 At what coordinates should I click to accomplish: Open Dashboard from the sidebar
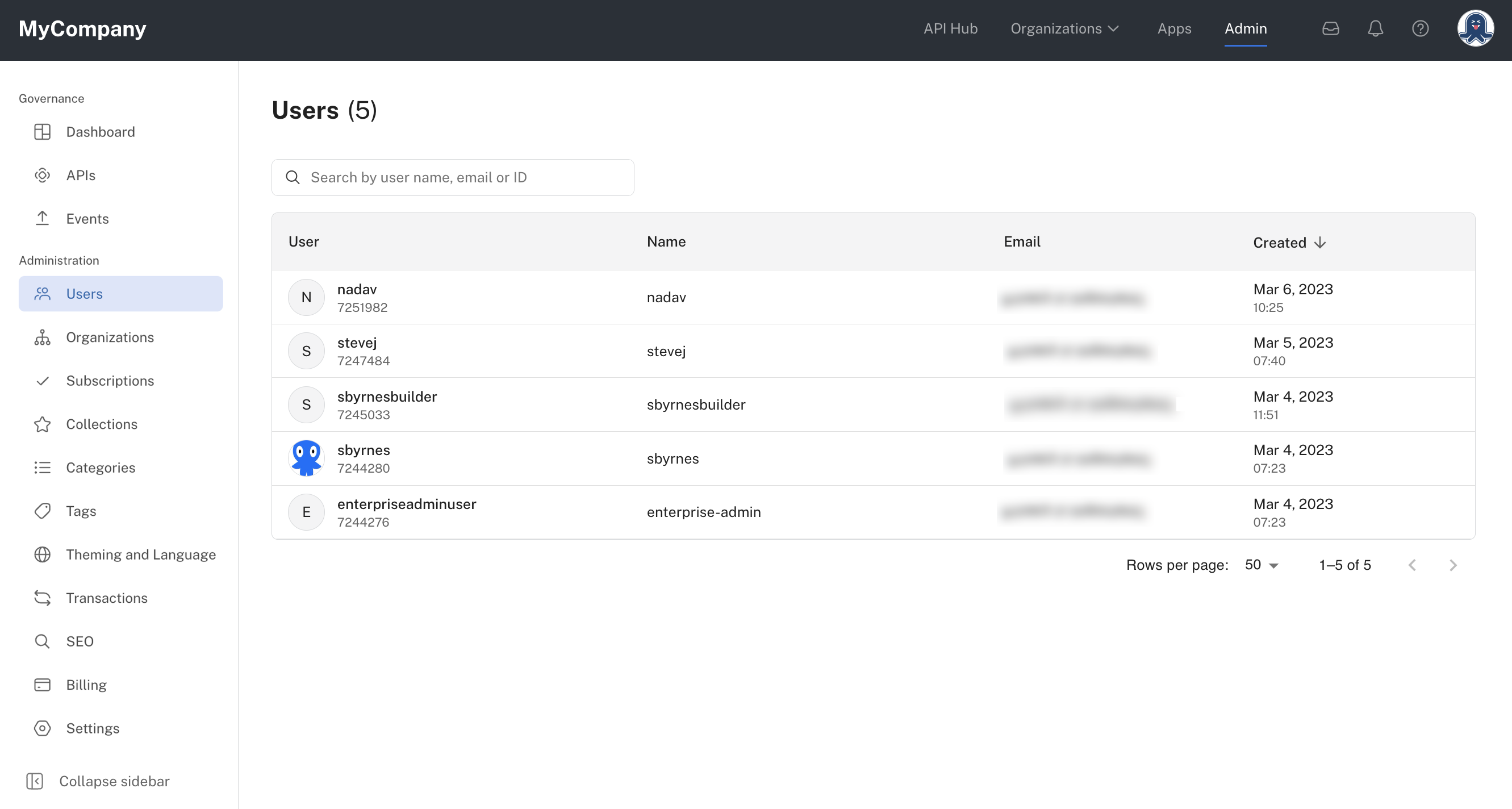coord(101,131)
